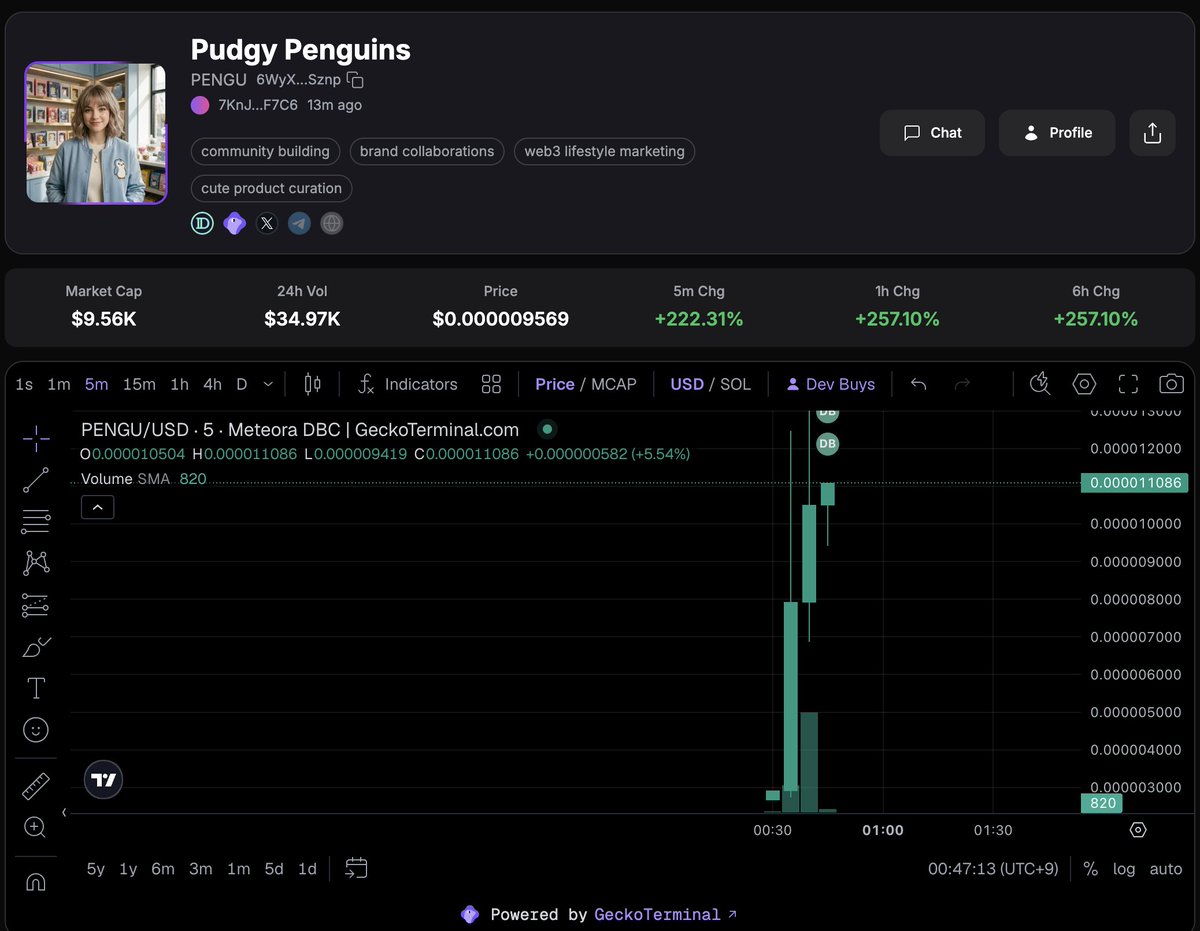Select the brush drawing tool

tap(36, 647)
